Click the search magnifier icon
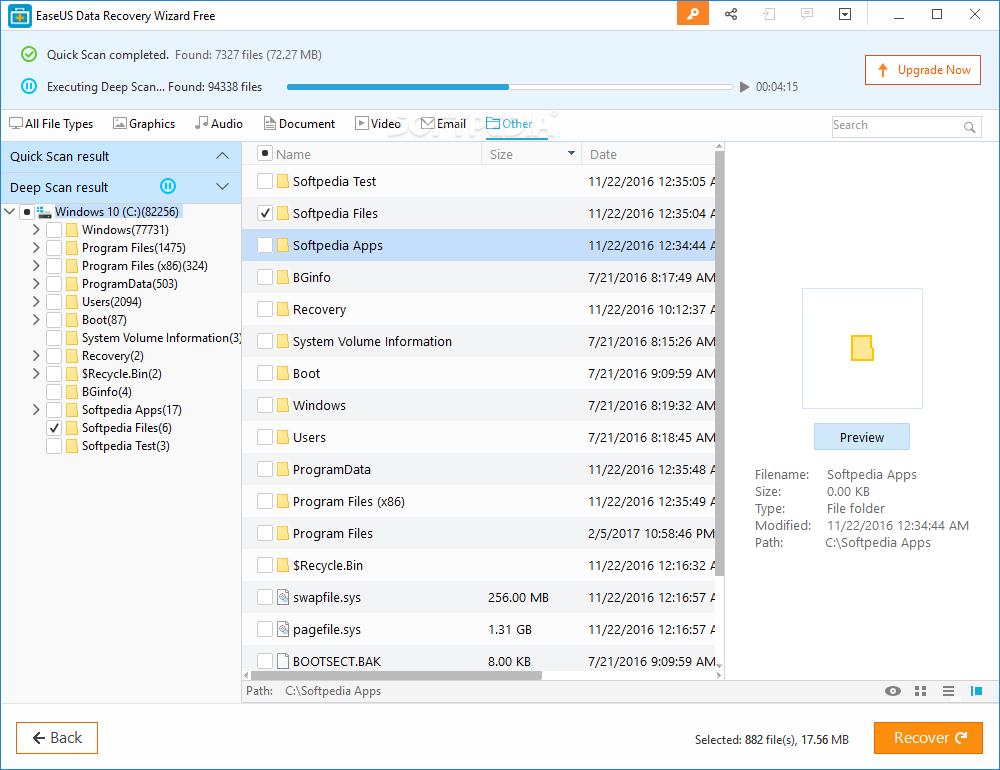 tap(969, 126)
